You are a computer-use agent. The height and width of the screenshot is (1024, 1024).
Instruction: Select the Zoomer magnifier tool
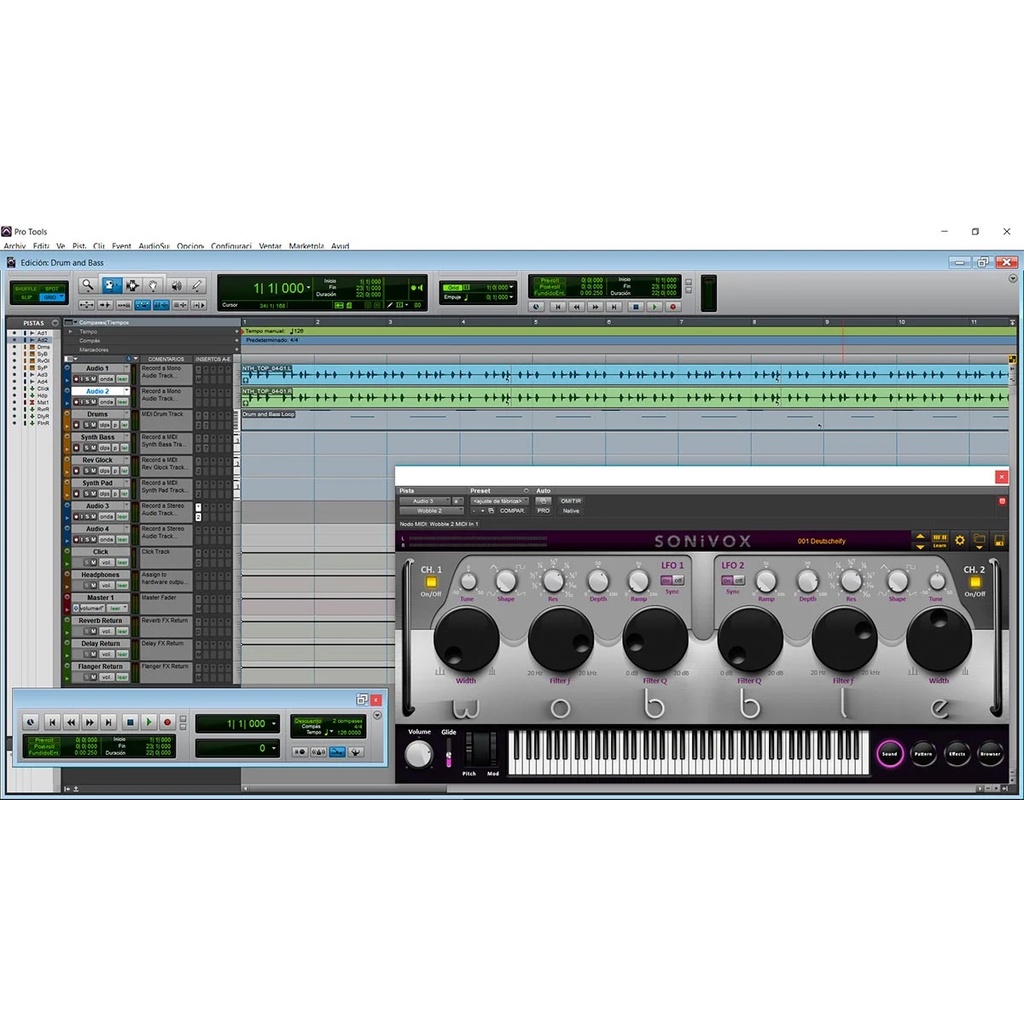coord(87,285)
